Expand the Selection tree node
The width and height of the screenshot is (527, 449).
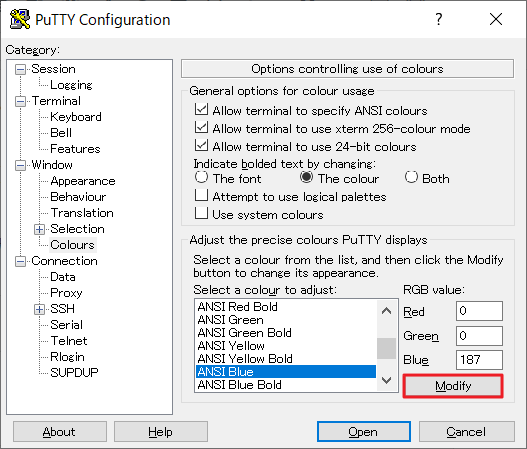[39, 229]
